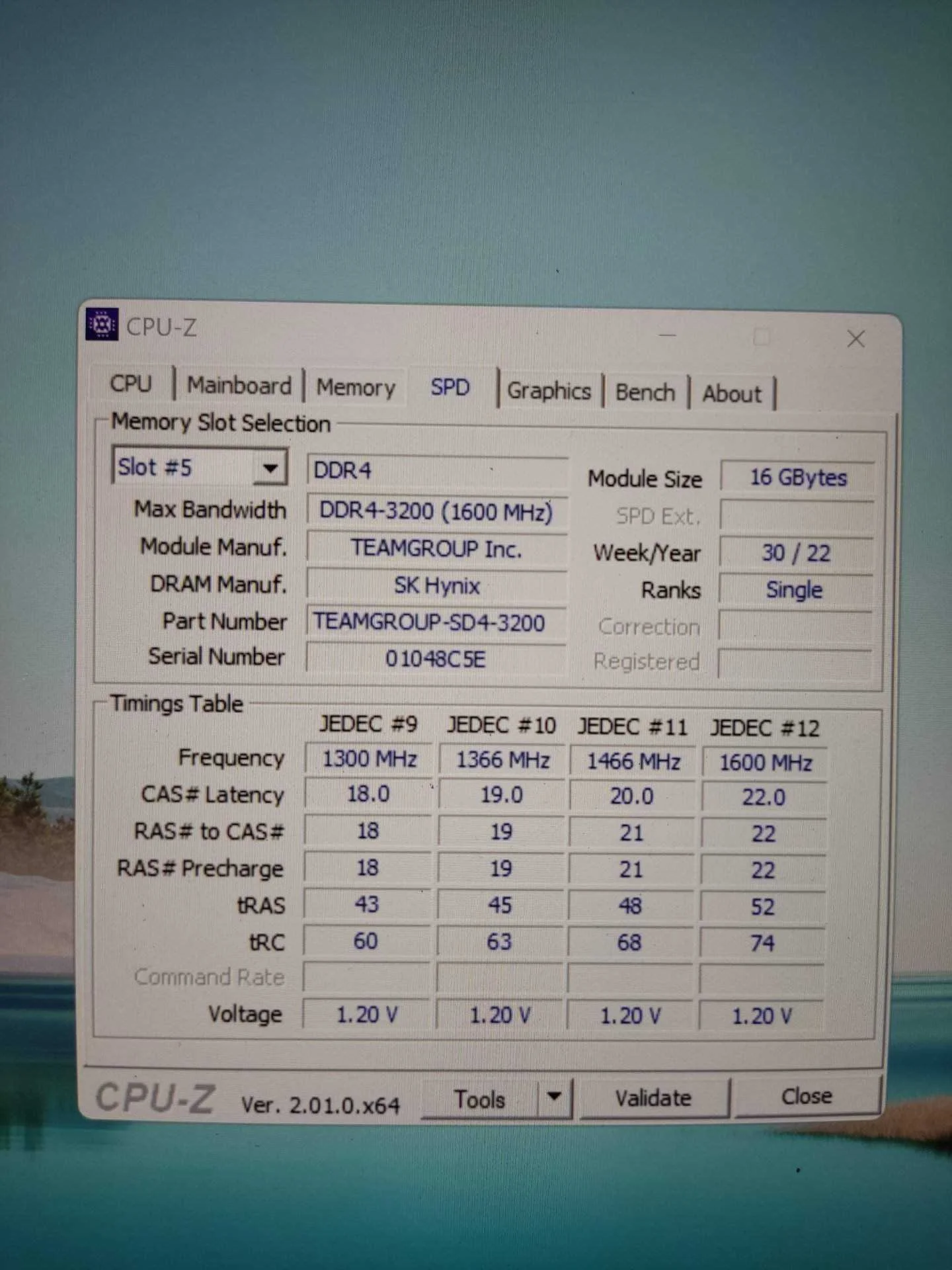This screenshot has height=1270, width=952.
Task: Click the Timings Table group label
Action: coord(177,704)
